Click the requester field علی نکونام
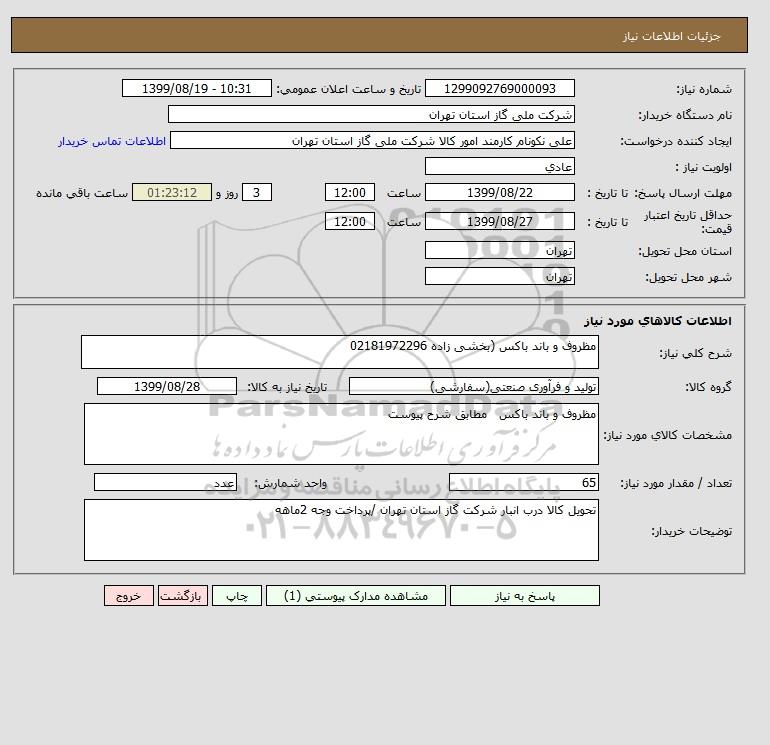 click(372, 140)
